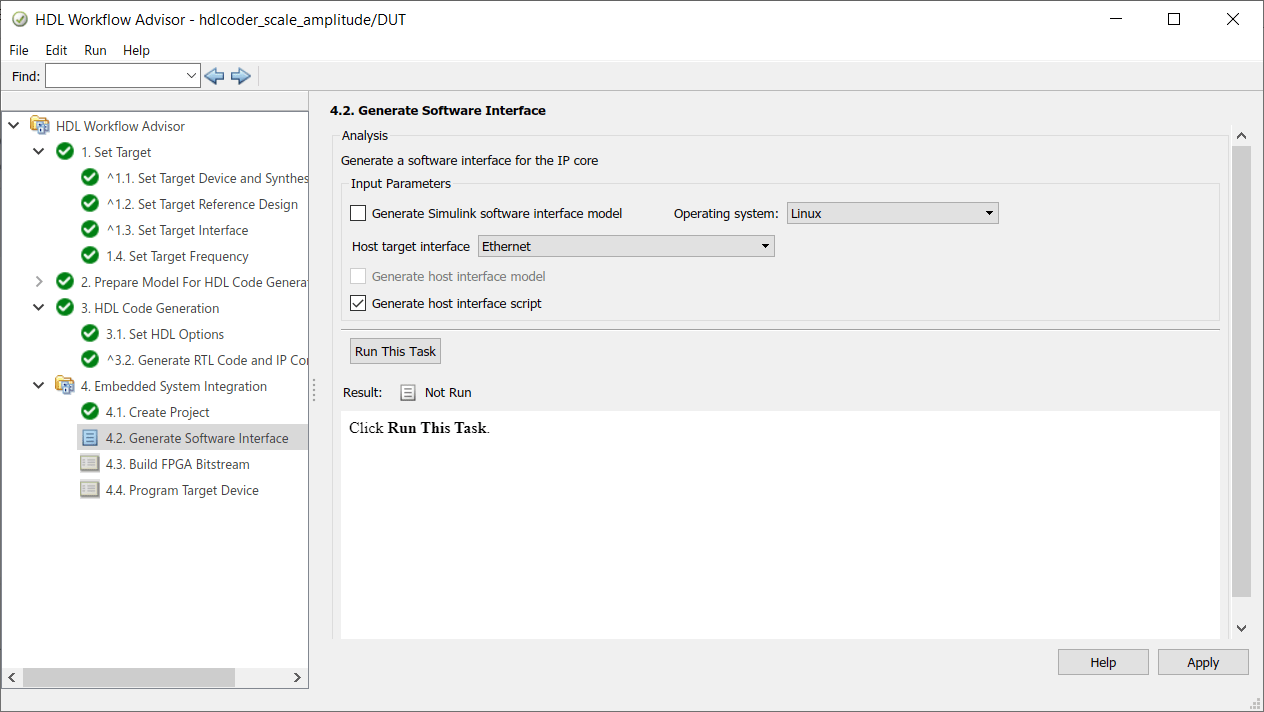This screenshot has height=712, width=1264.
Task: Enable Generate Simulink software interface model
Action: click(x=358, y=213)
